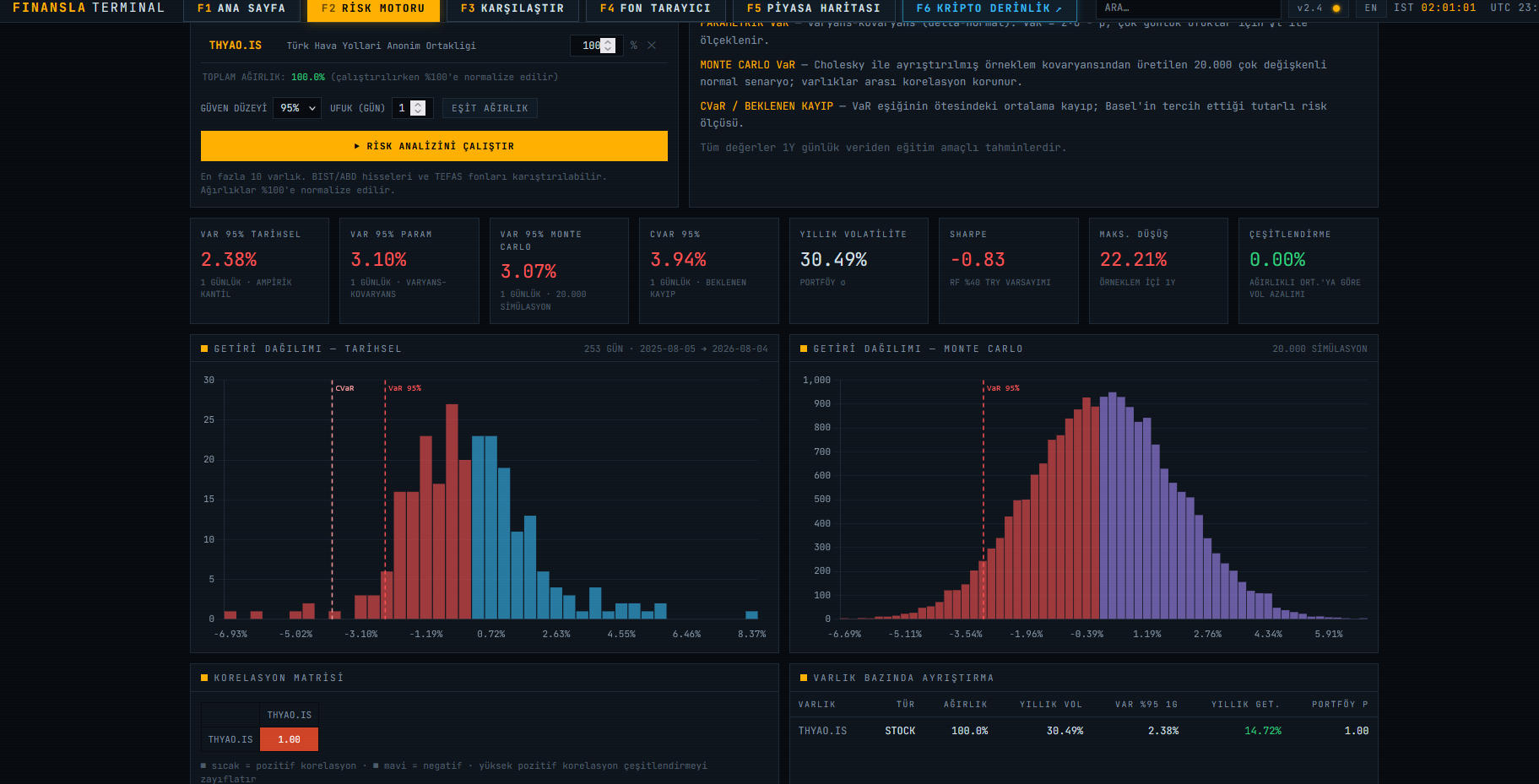Click the Toplam Ağırlık 100.0% value
This screenshot has height=784, width=1539.
tap(307, 77)
